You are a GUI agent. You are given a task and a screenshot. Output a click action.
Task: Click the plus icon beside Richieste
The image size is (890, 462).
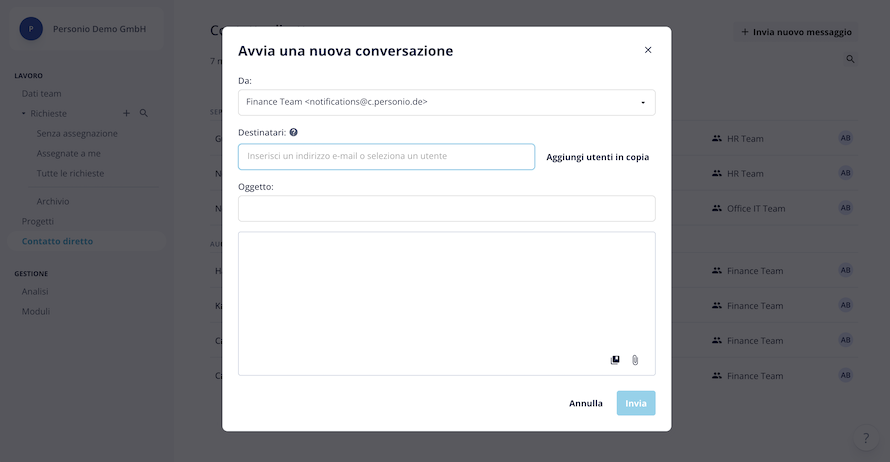click(127, 113)
